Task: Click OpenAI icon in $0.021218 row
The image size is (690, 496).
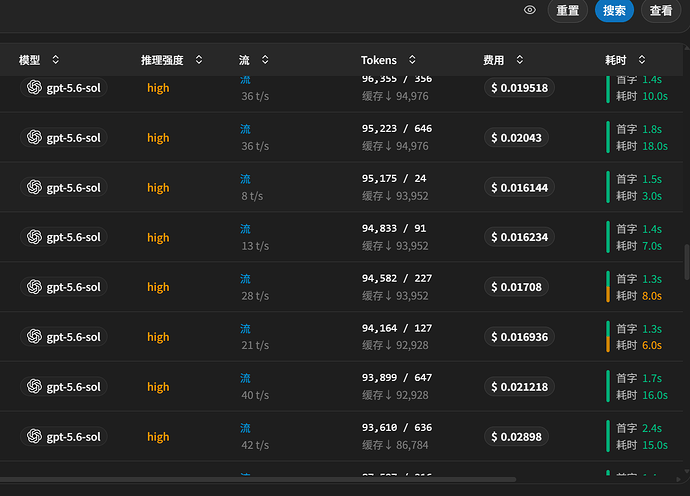Action: [34, 386]
